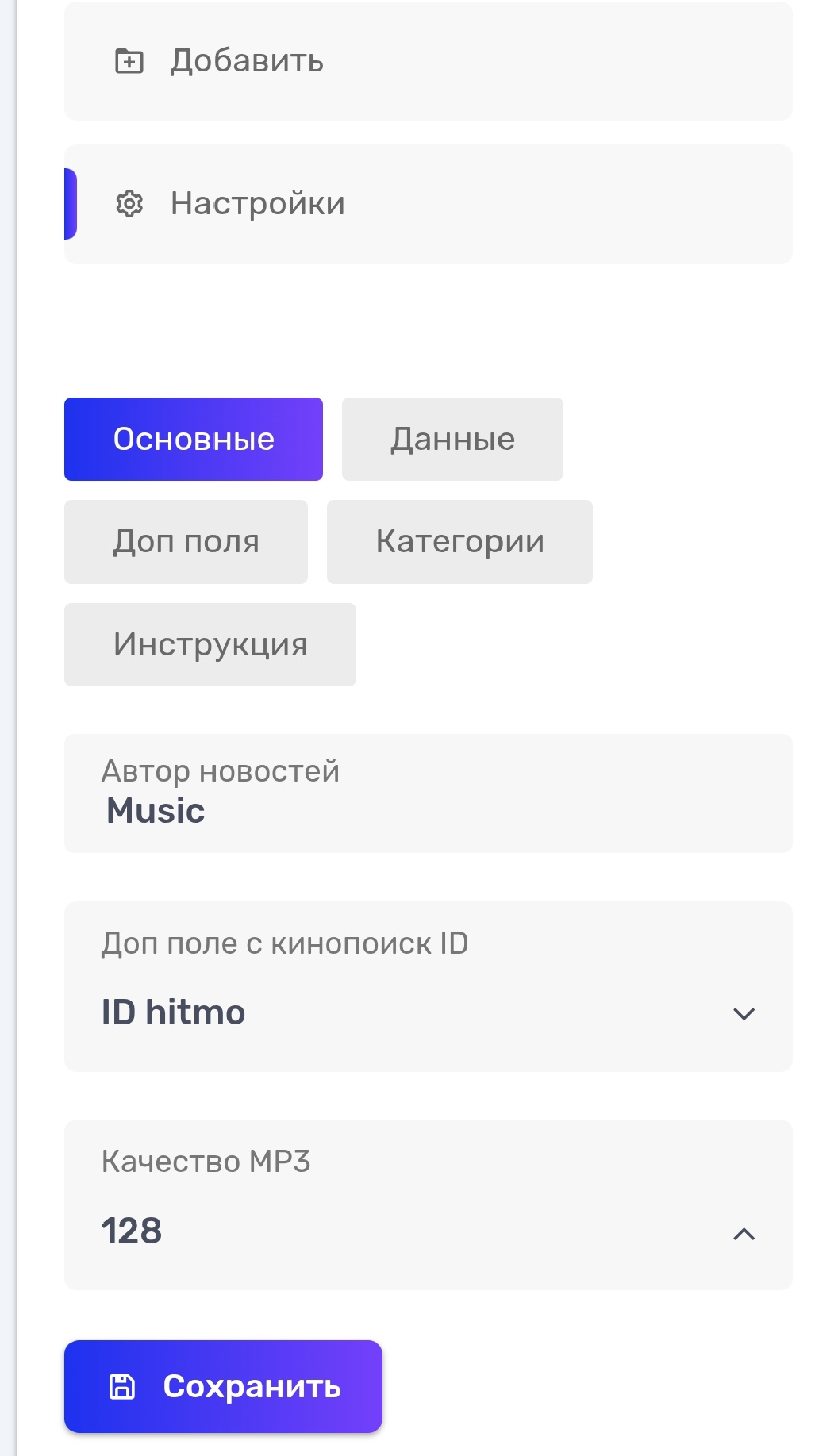Image resolution: width=838 pixels, height=1456 pixels.
Task: Select the 128 quality dropdown value
Action: [132, 1231]
